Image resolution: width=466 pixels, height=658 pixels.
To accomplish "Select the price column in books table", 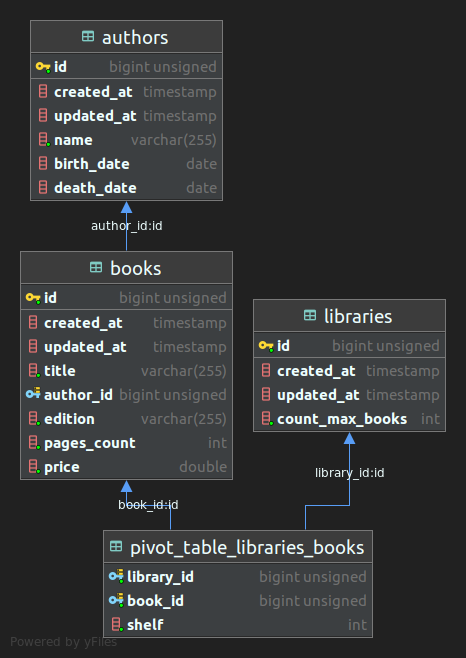I will coord(126,467).
